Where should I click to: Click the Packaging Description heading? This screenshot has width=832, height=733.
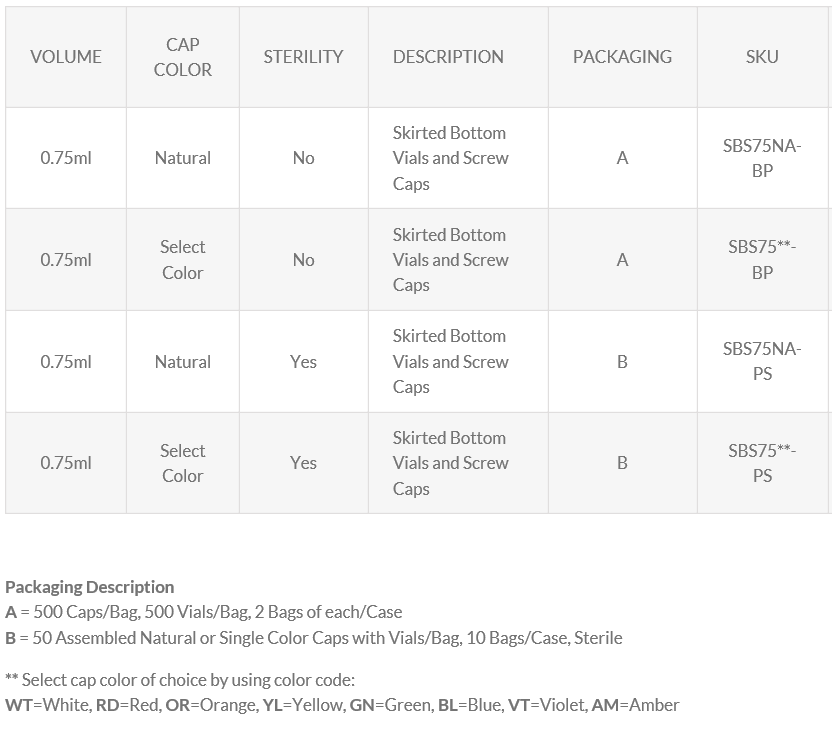(90, 587)
